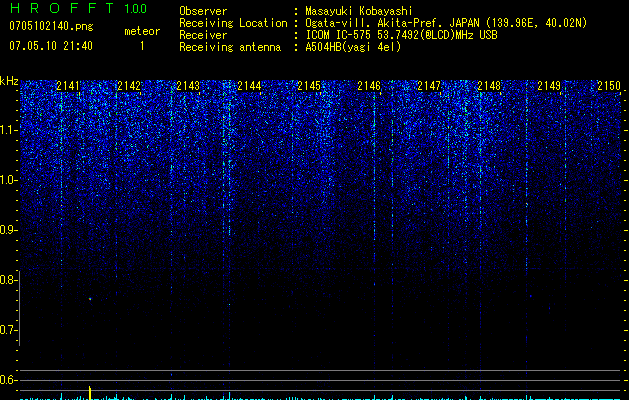
Task: Click the kHz axis unit label
Action: pyautogui.click(x=9, y=81)
